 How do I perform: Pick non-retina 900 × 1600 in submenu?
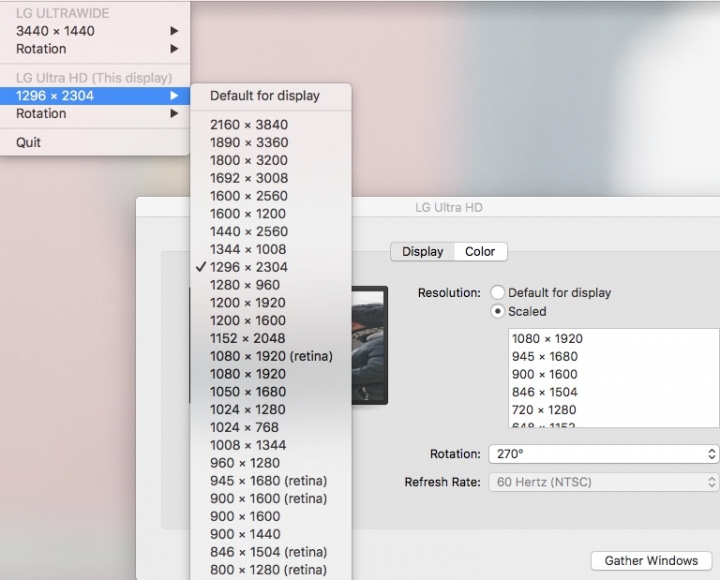point(271,516)
